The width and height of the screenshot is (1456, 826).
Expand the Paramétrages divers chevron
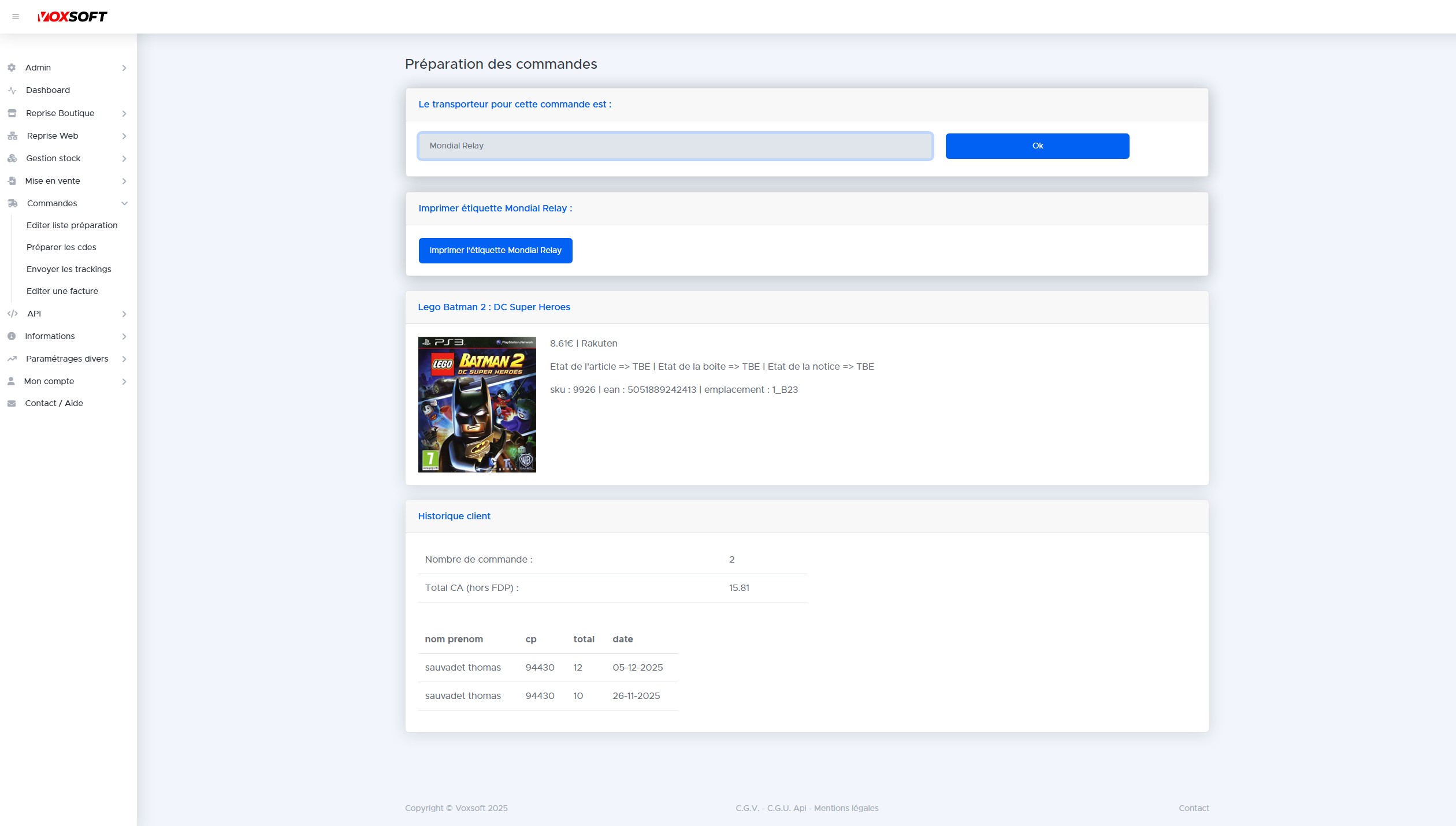pos(124,359)
